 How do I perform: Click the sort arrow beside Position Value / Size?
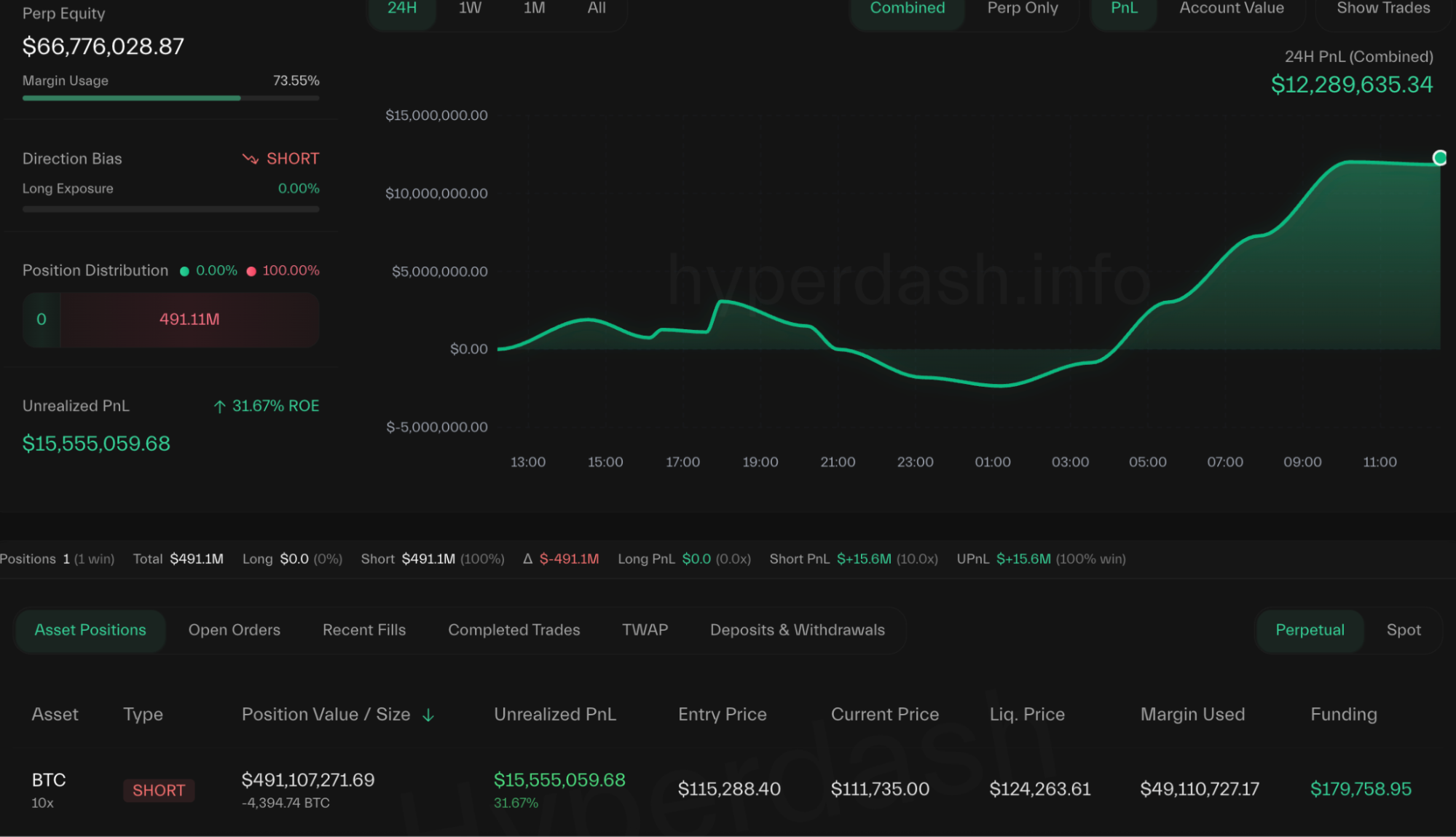[428, 715]
